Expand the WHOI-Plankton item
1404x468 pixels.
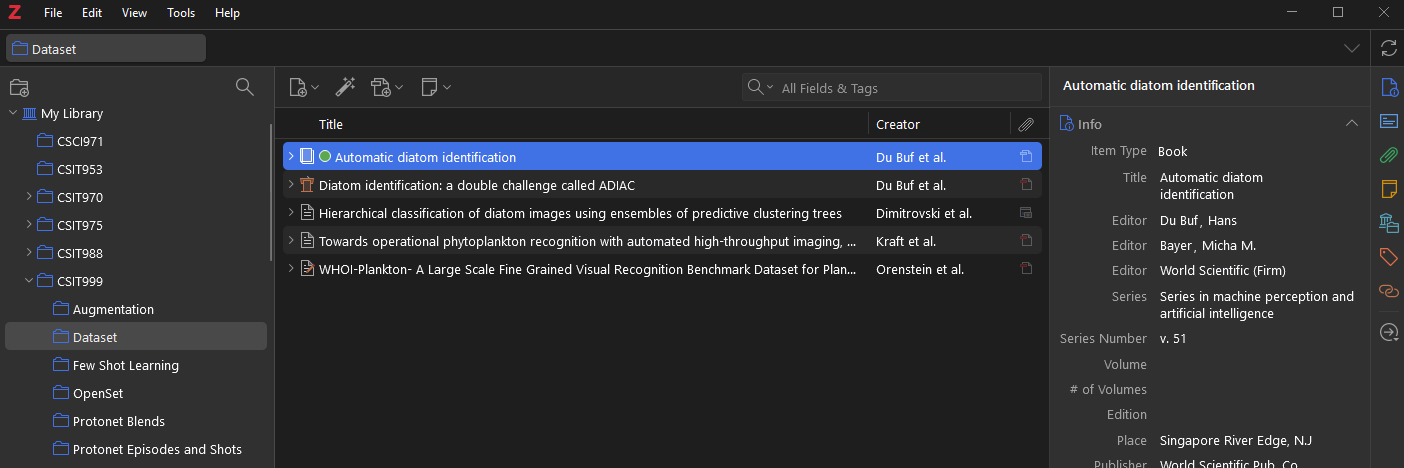tap(291, 269)
